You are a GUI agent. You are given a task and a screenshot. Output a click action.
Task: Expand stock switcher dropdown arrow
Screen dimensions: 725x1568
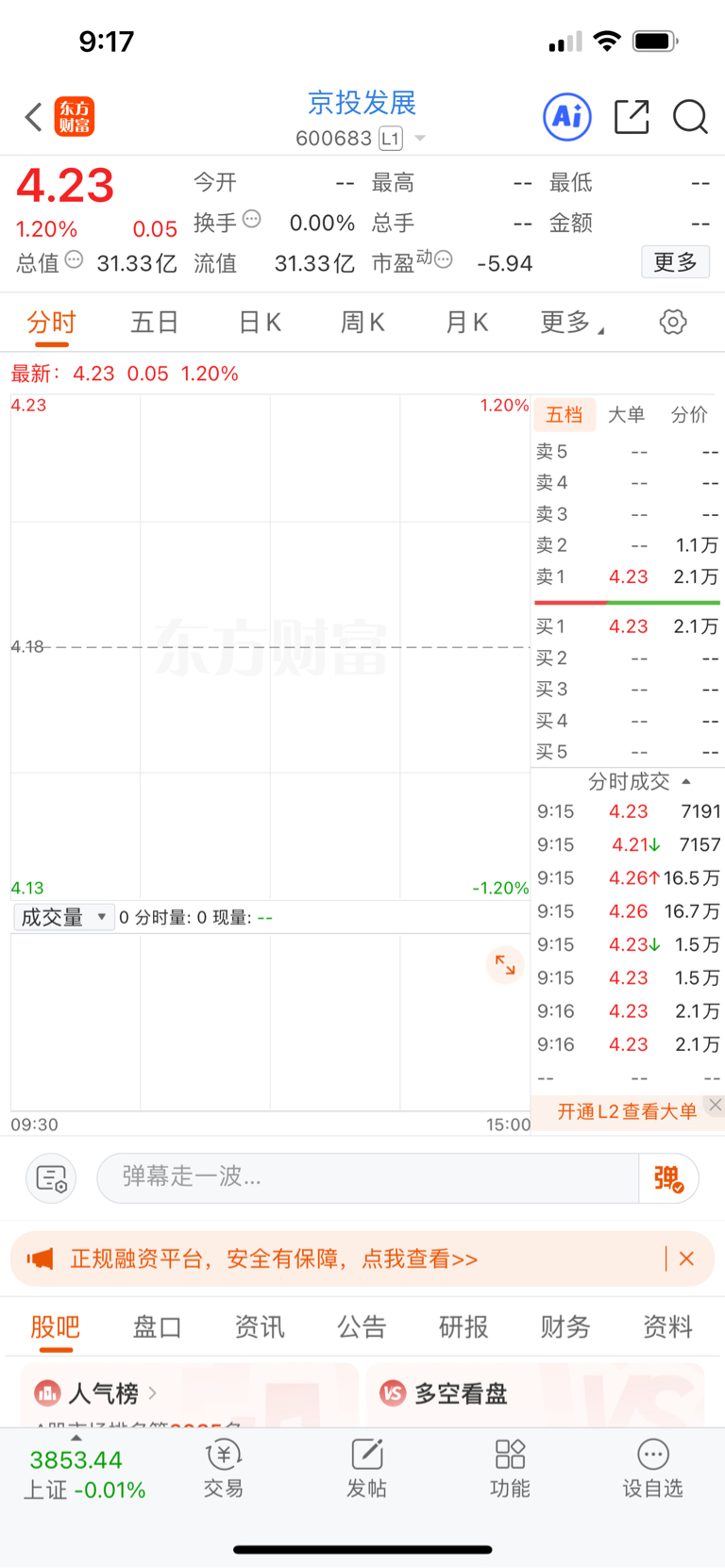point(420,139)
